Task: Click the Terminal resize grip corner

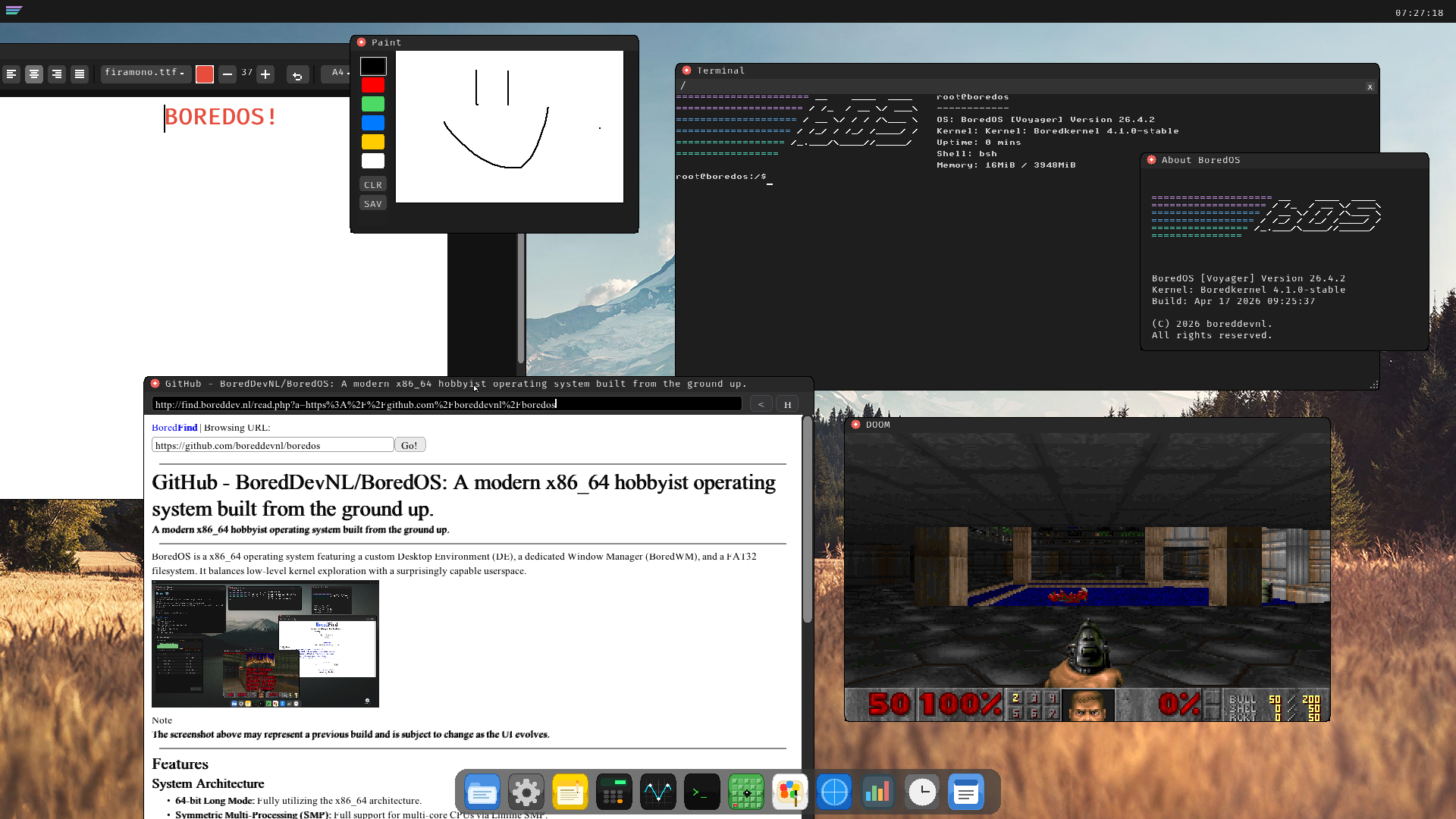Action: tap(1373, 385)
